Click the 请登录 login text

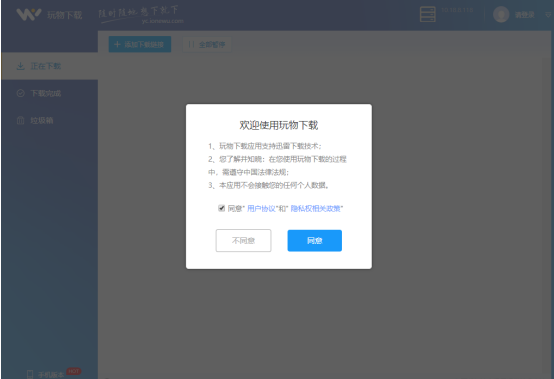[525, 15]
